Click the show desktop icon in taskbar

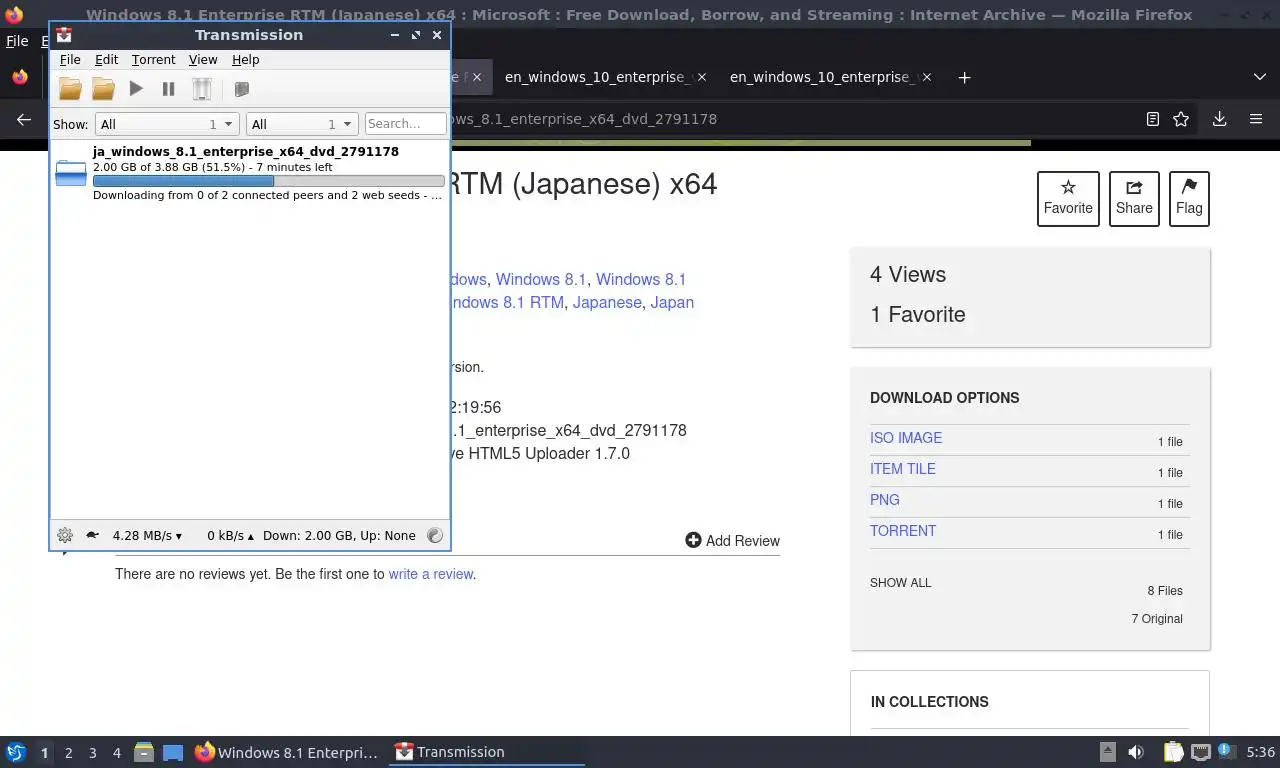(173, 752)
